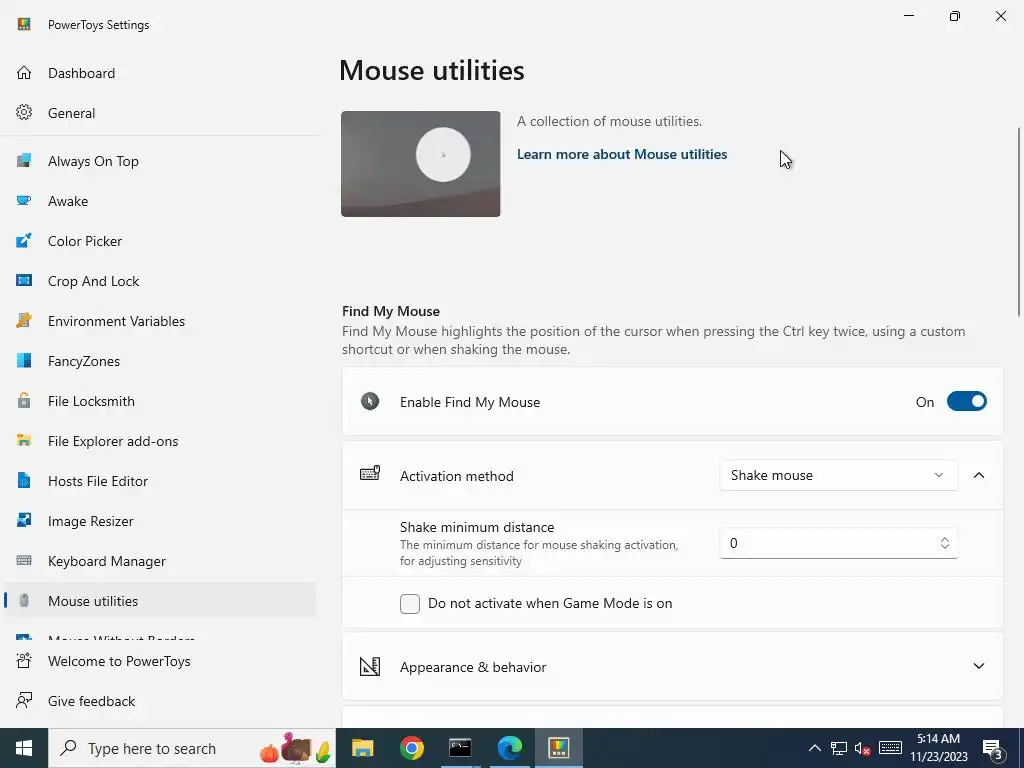The image size is (1024, 768).
Task: Launch Google Chrome from the taskbar
Action: (412, 748)
